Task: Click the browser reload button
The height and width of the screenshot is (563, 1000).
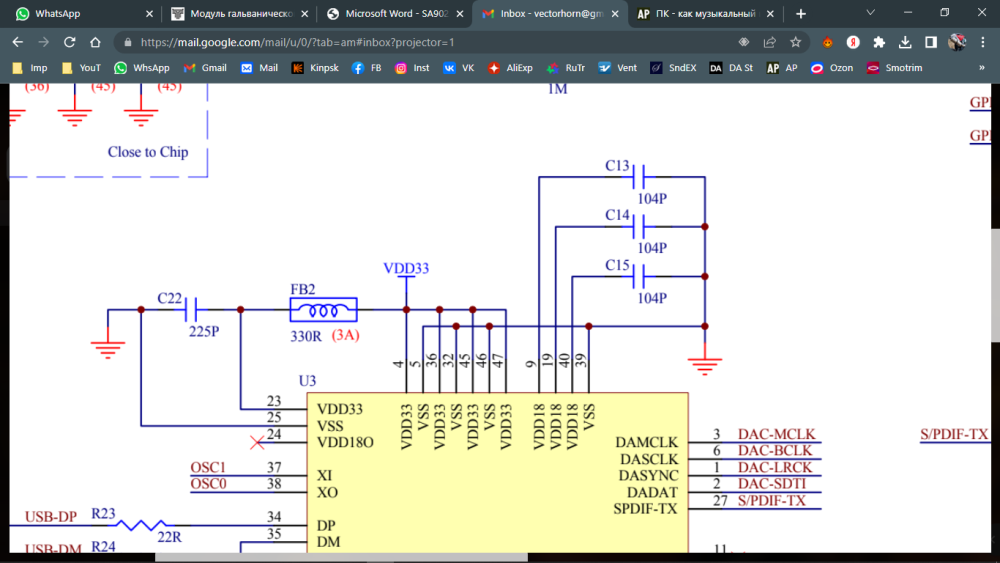Action: click(69, 42)
